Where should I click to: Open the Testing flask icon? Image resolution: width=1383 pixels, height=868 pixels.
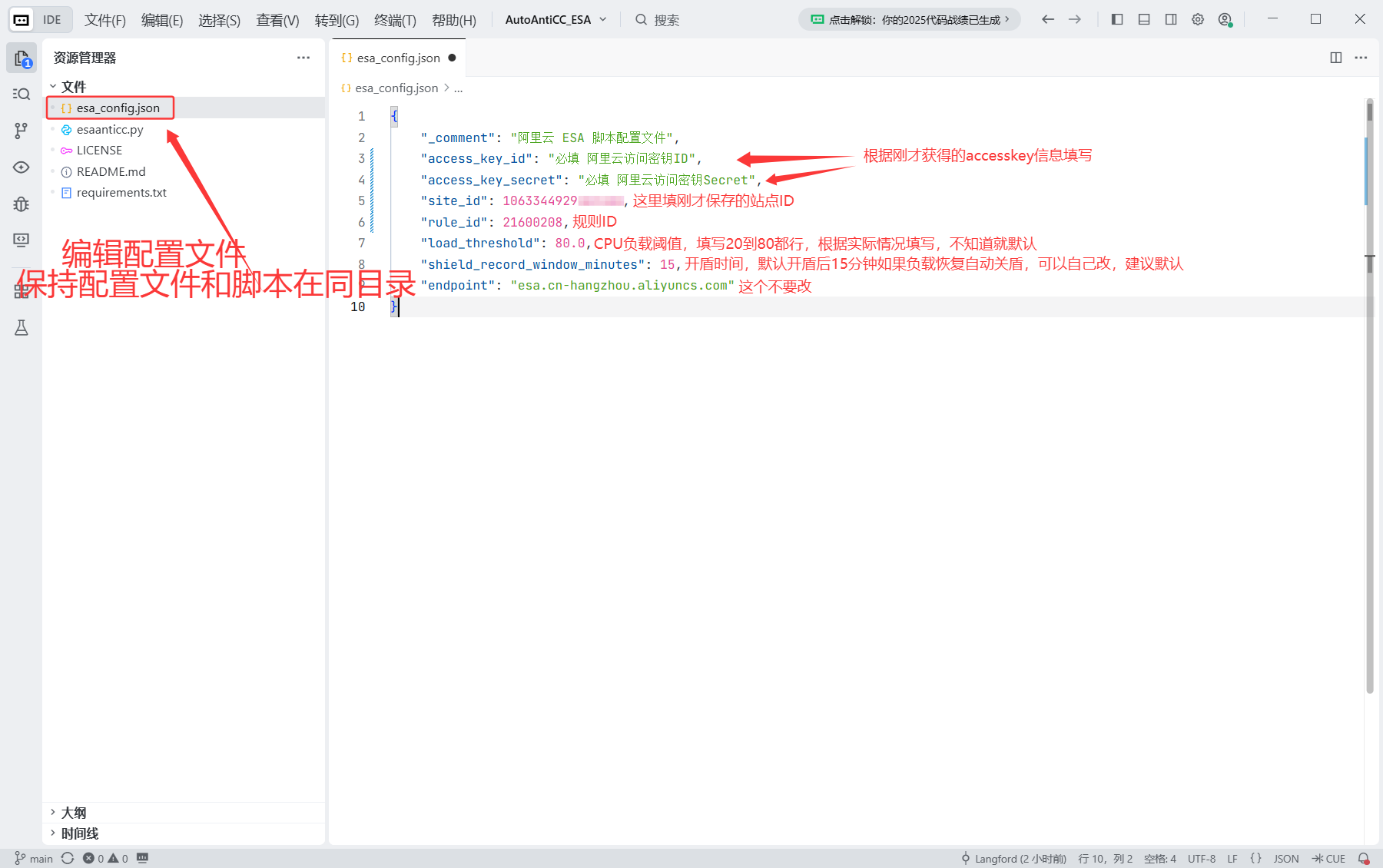pos(22,328)
